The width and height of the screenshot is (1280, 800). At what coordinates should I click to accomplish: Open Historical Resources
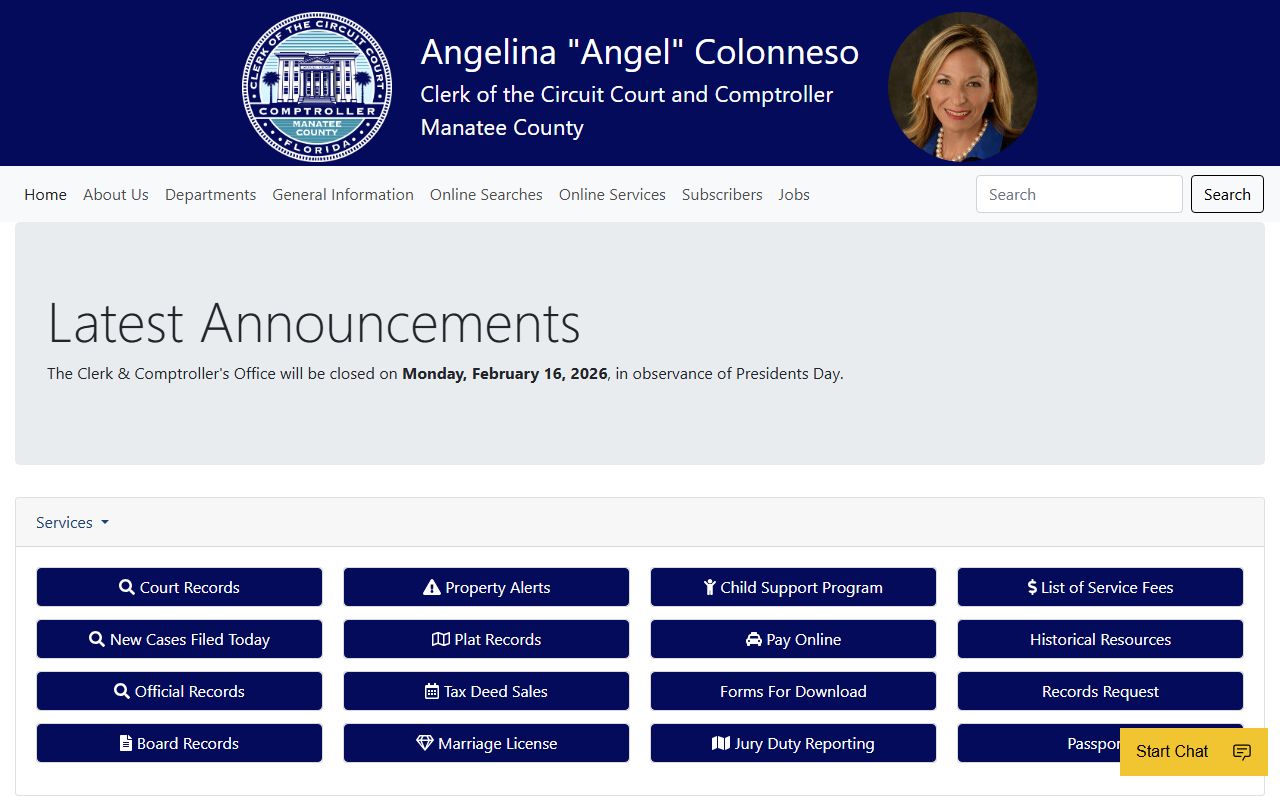pyautogui.click(x=1100, y=639)
